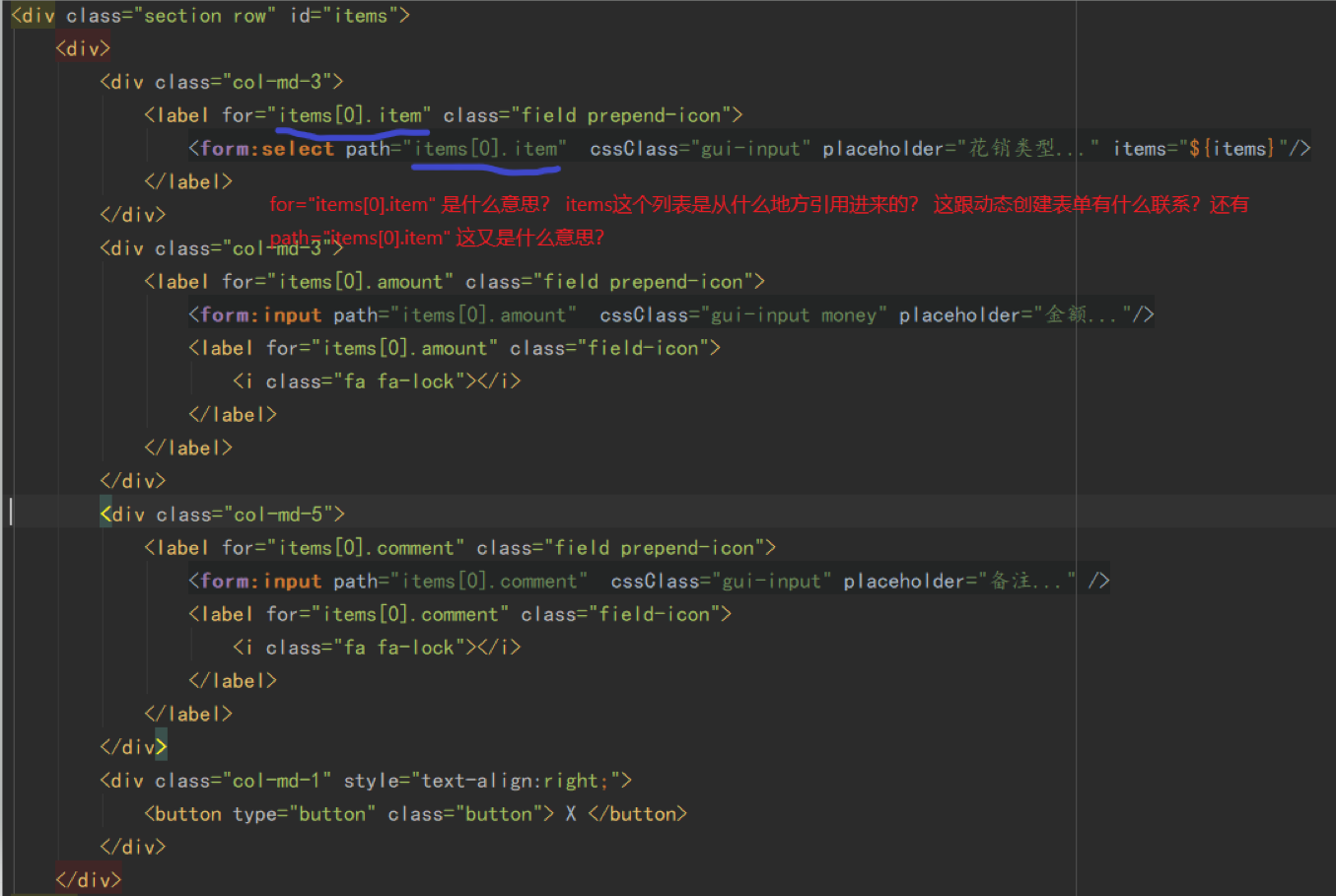Click the path="items[0].amount" value in form:input
The image size is (1336, 896).
(x=483, y=315)
